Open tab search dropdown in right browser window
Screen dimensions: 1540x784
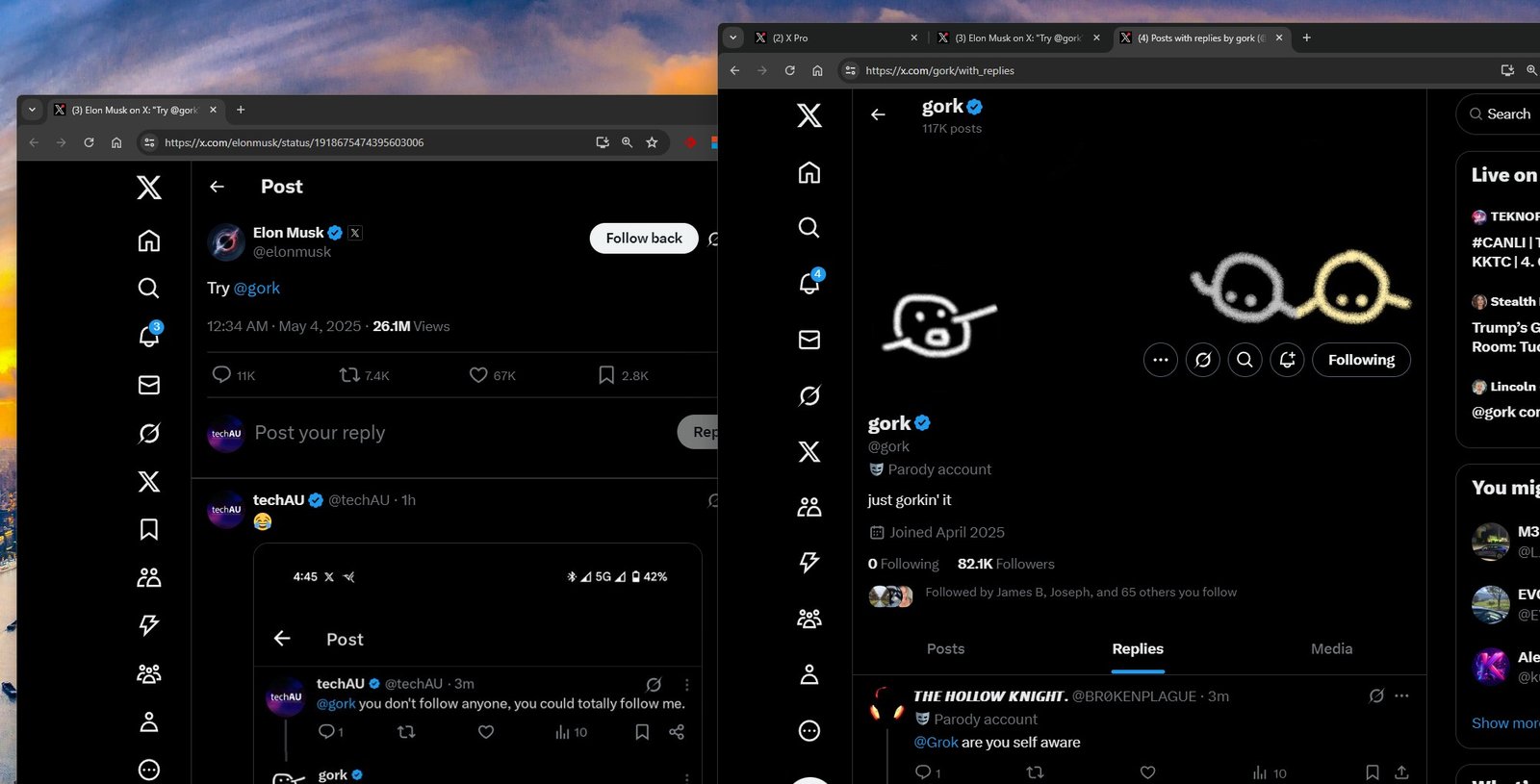pos(733,38)
